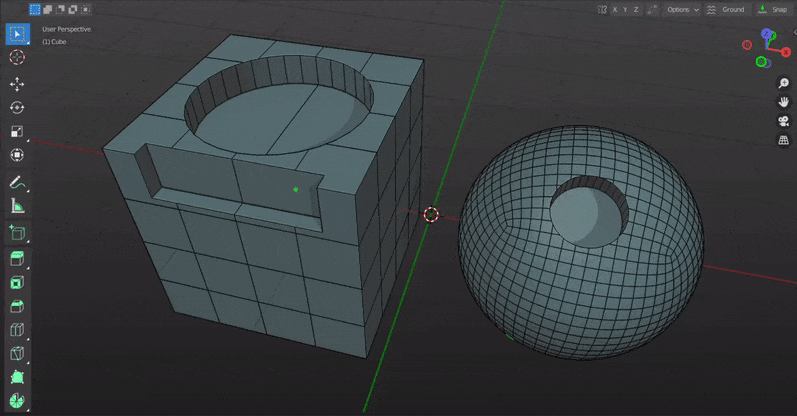Click the zoom magnifier viewport icon
Image resolution: width=797 pixels, height=416 pixels.
(783, 83)
